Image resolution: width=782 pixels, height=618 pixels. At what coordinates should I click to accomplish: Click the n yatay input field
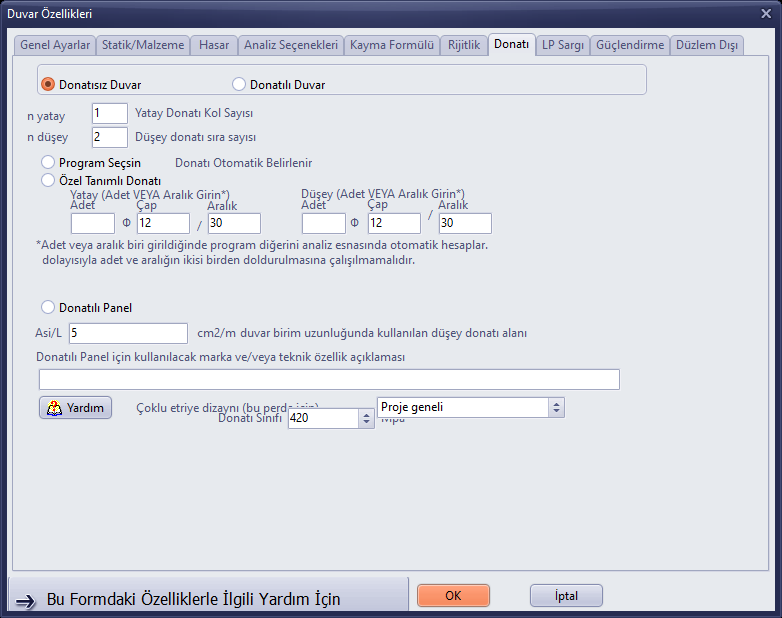[x=110, y=113]
